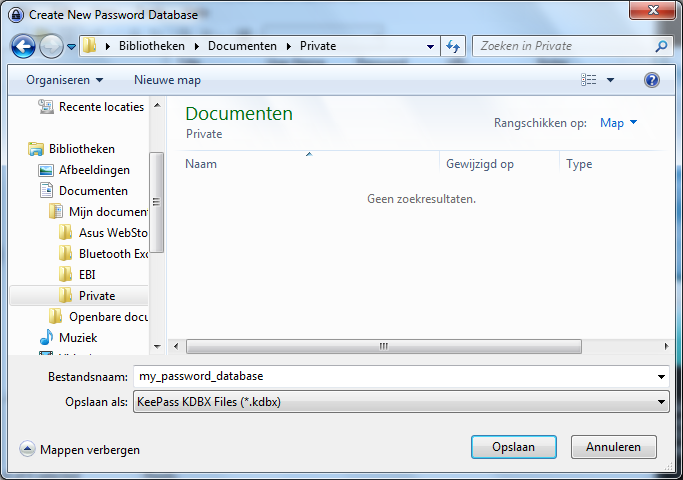This screenshot has height=480, width=683.
Task: Click the Mappen verbergen arrow icon
Action: click(x=27, y=450)
